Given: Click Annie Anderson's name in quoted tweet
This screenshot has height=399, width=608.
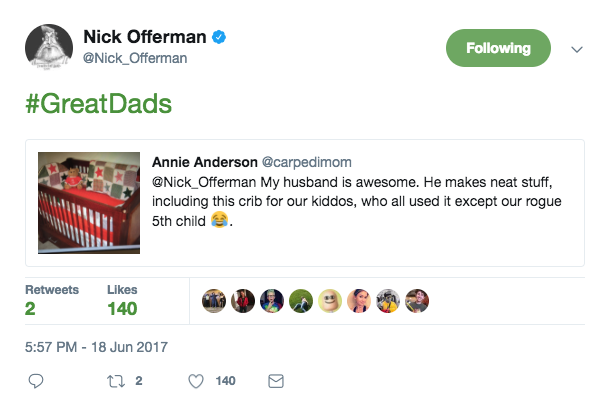Looking at the screenshot, I should click(x=205, y=162).
